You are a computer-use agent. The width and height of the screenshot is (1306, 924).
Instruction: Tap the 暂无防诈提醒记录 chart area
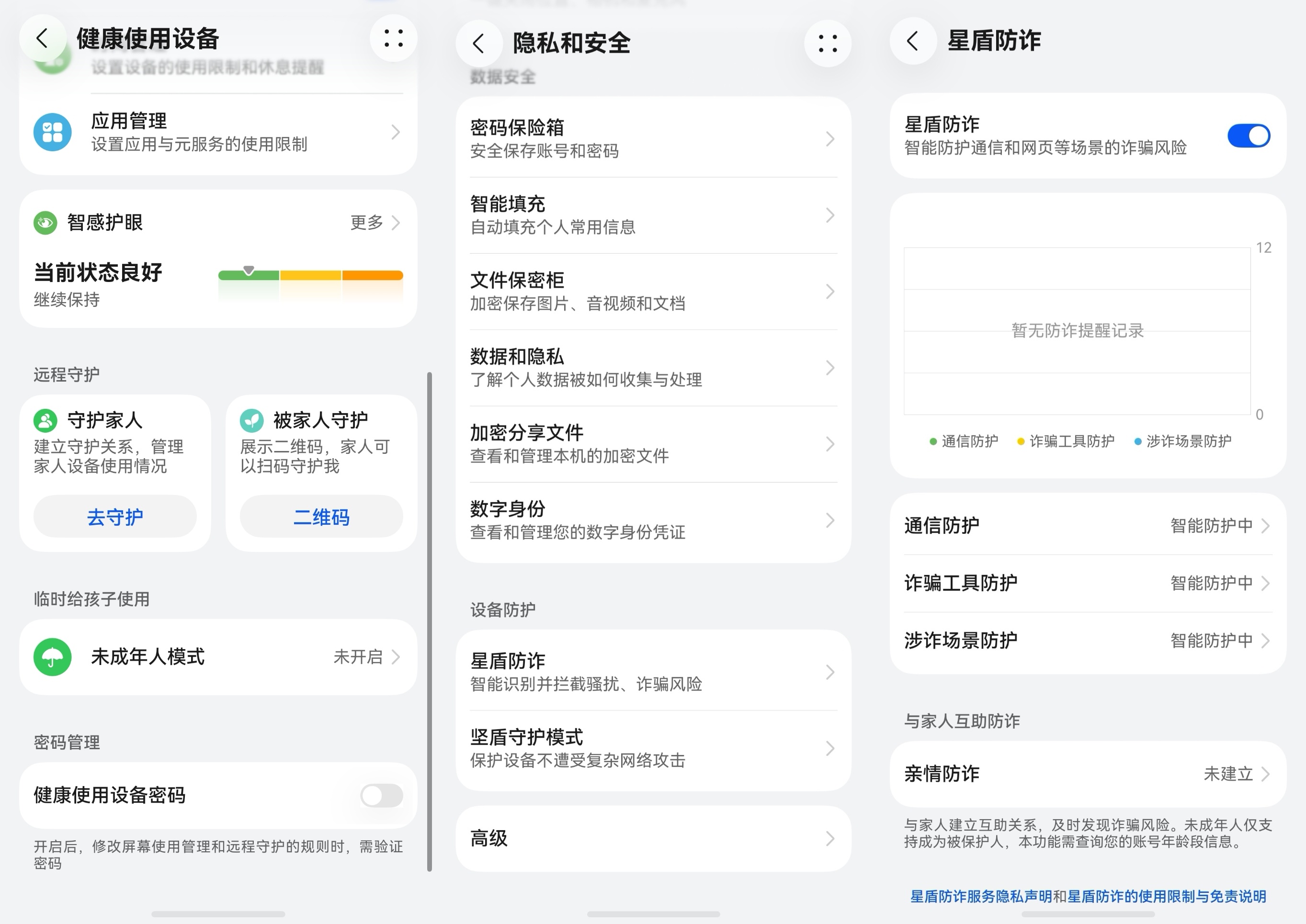[x=1077, y=330]
